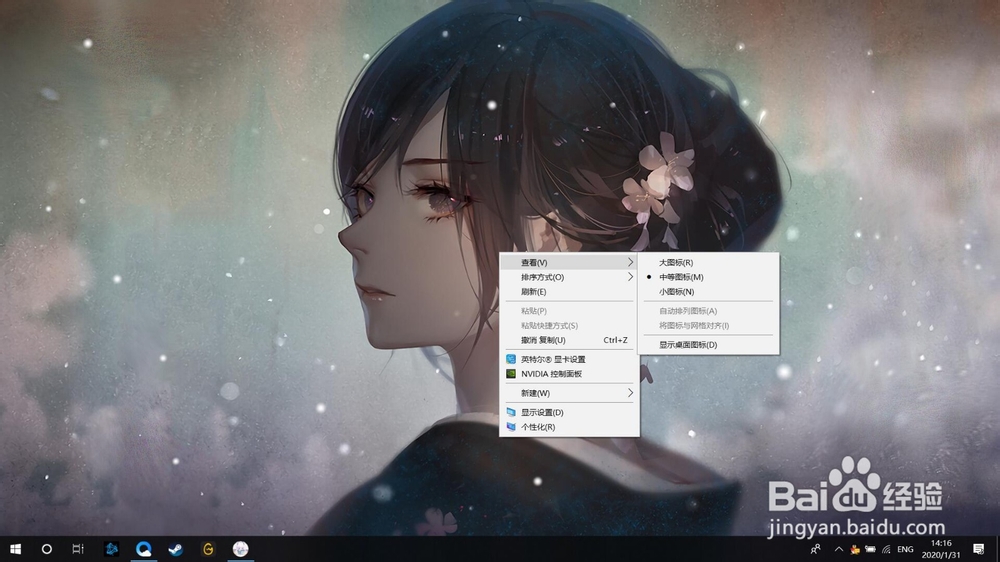Open Cortana circle in taskbar

[47, 549]
